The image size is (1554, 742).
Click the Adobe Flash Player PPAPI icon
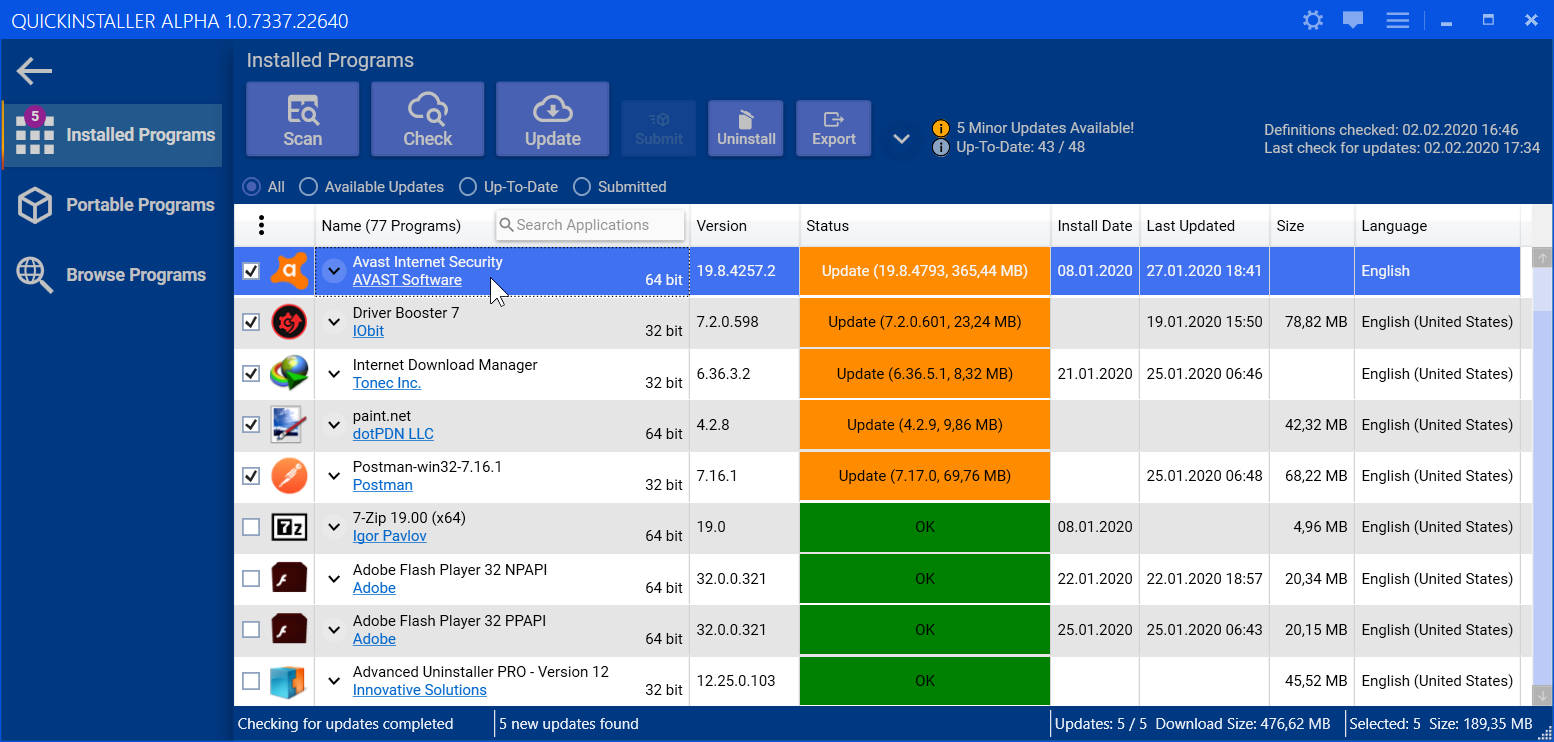(289, 630)
